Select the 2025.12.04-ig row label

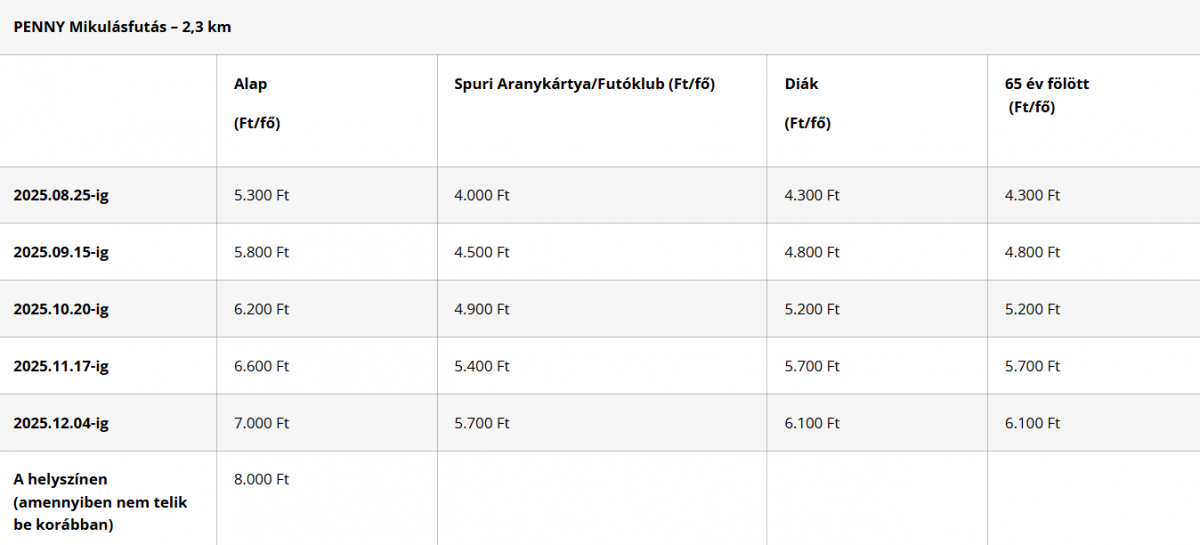tap(61, 423)
